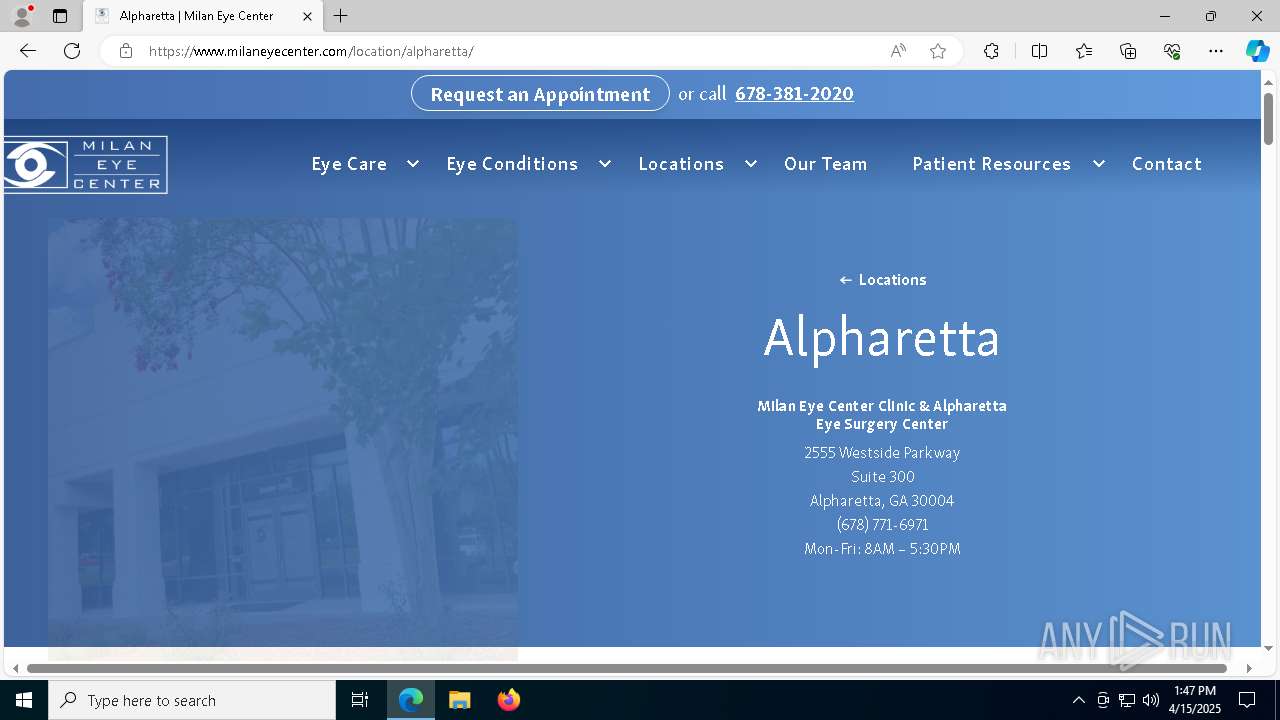Open the tab actions menu icon
This screenshot has width=1280, height=720.
coord(60,16)
